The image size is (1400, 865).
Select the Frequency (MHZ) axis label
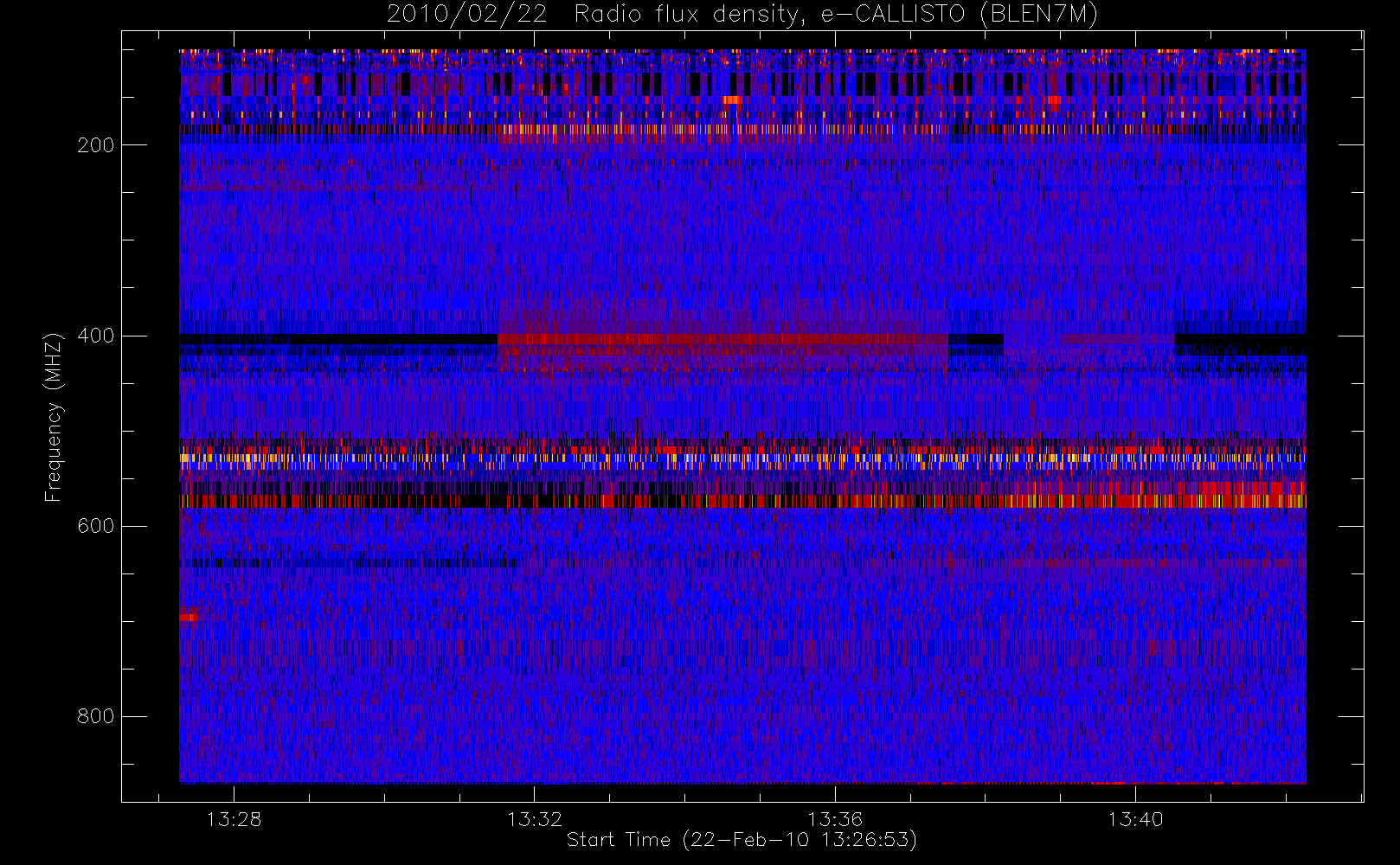pos(54,417)
